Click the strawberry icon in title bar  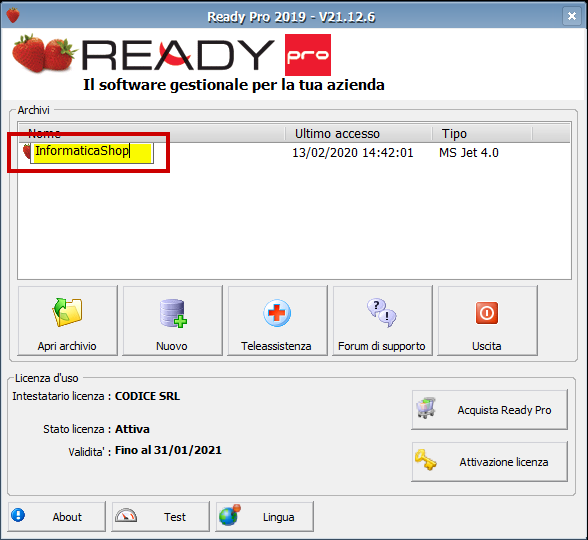pos(13,15)
